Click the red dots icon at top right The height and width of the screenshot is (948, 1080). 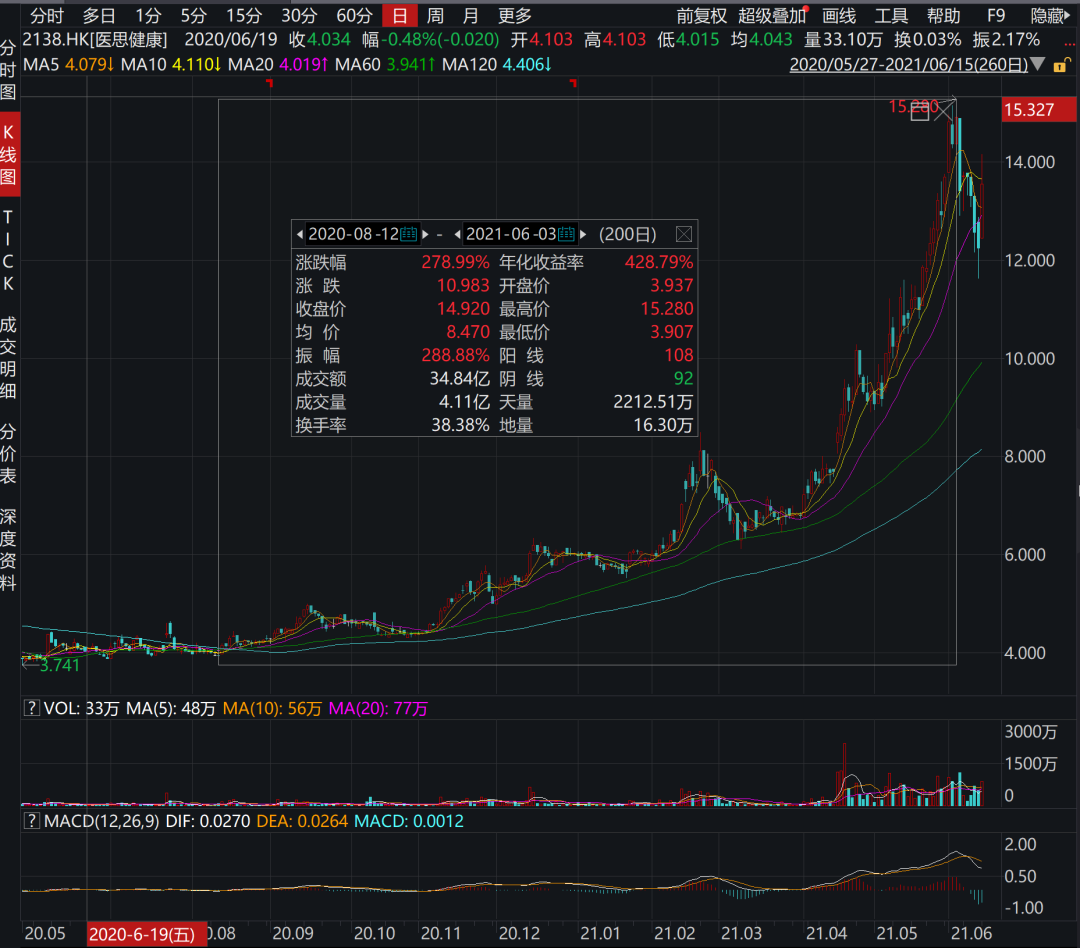(1071, 45)
